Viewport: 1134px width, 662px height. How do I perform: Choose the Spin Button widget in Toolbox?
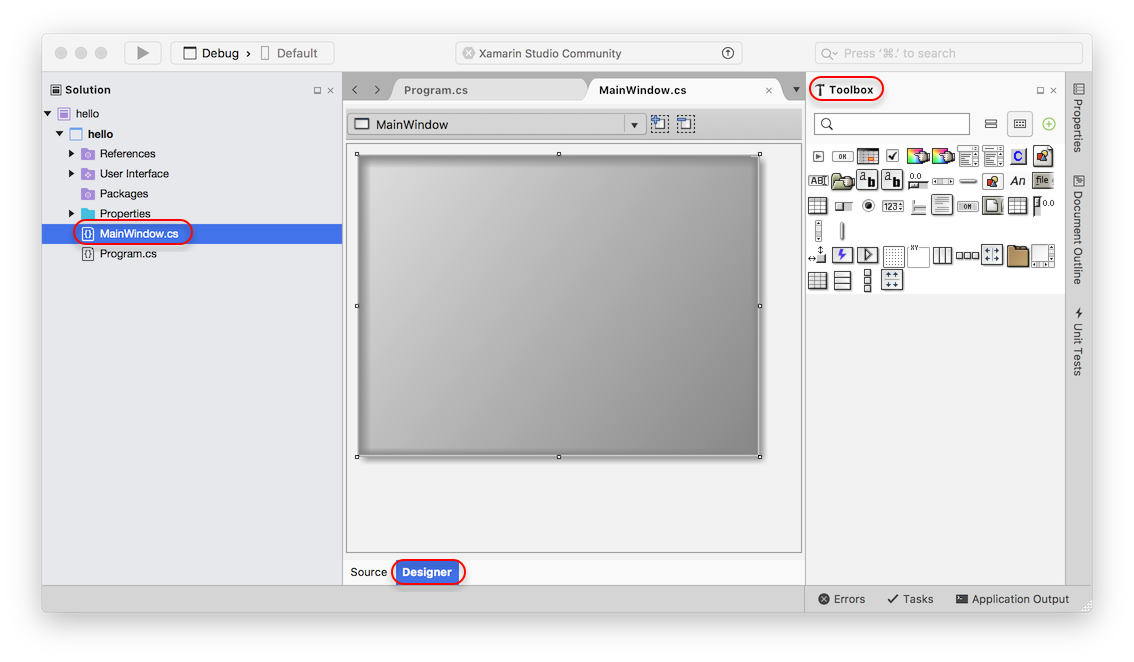[x=893, y=206]
